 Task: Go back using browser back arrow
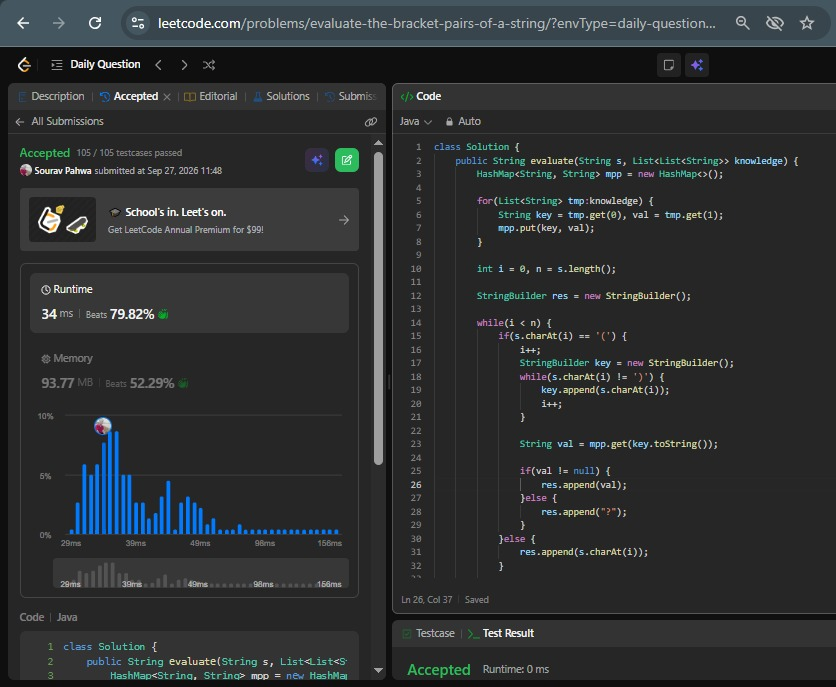point(23,23)
